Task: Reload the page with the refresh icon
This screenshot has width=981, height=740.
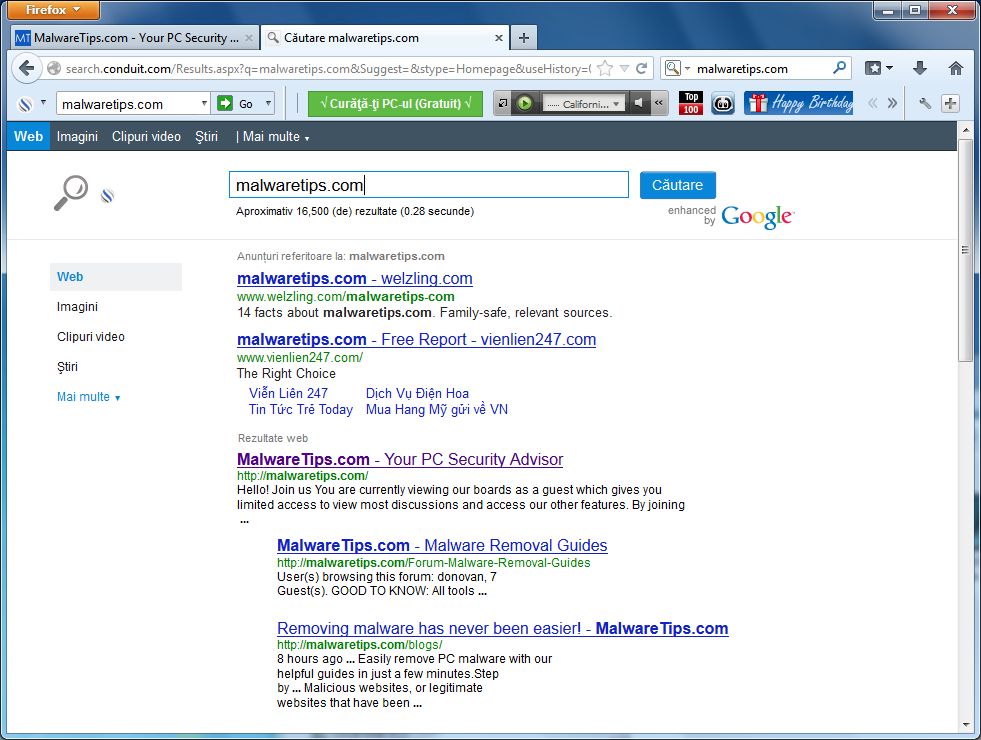Action: click(x=641, y=68)
